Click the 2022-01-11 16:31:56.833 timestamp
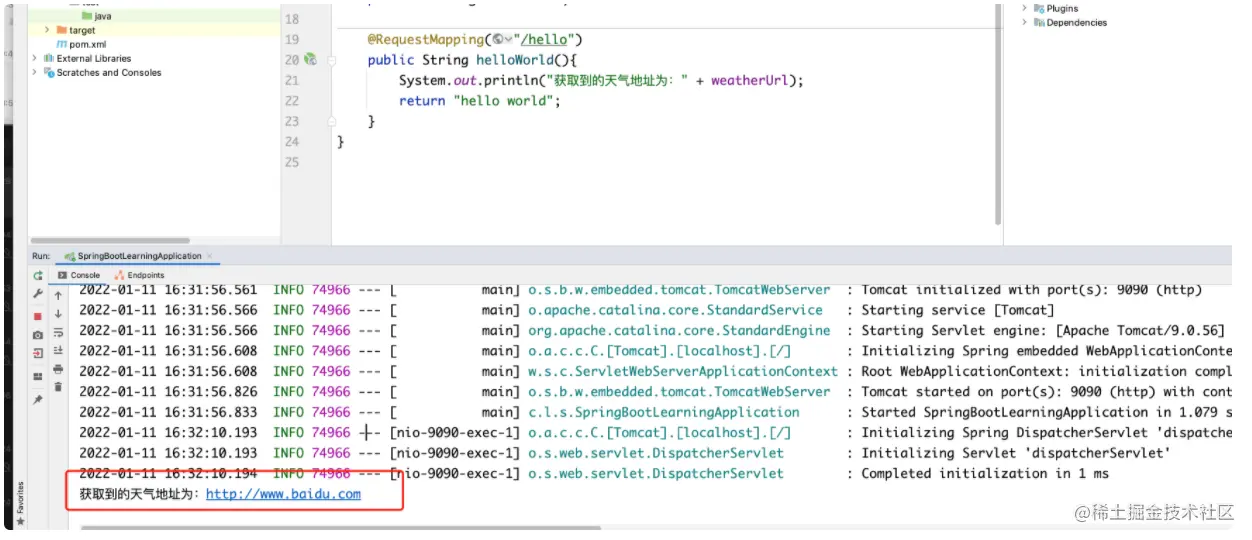Image resolution: width=1252 pixels, height=540 pixels. (x=168, y=412)
